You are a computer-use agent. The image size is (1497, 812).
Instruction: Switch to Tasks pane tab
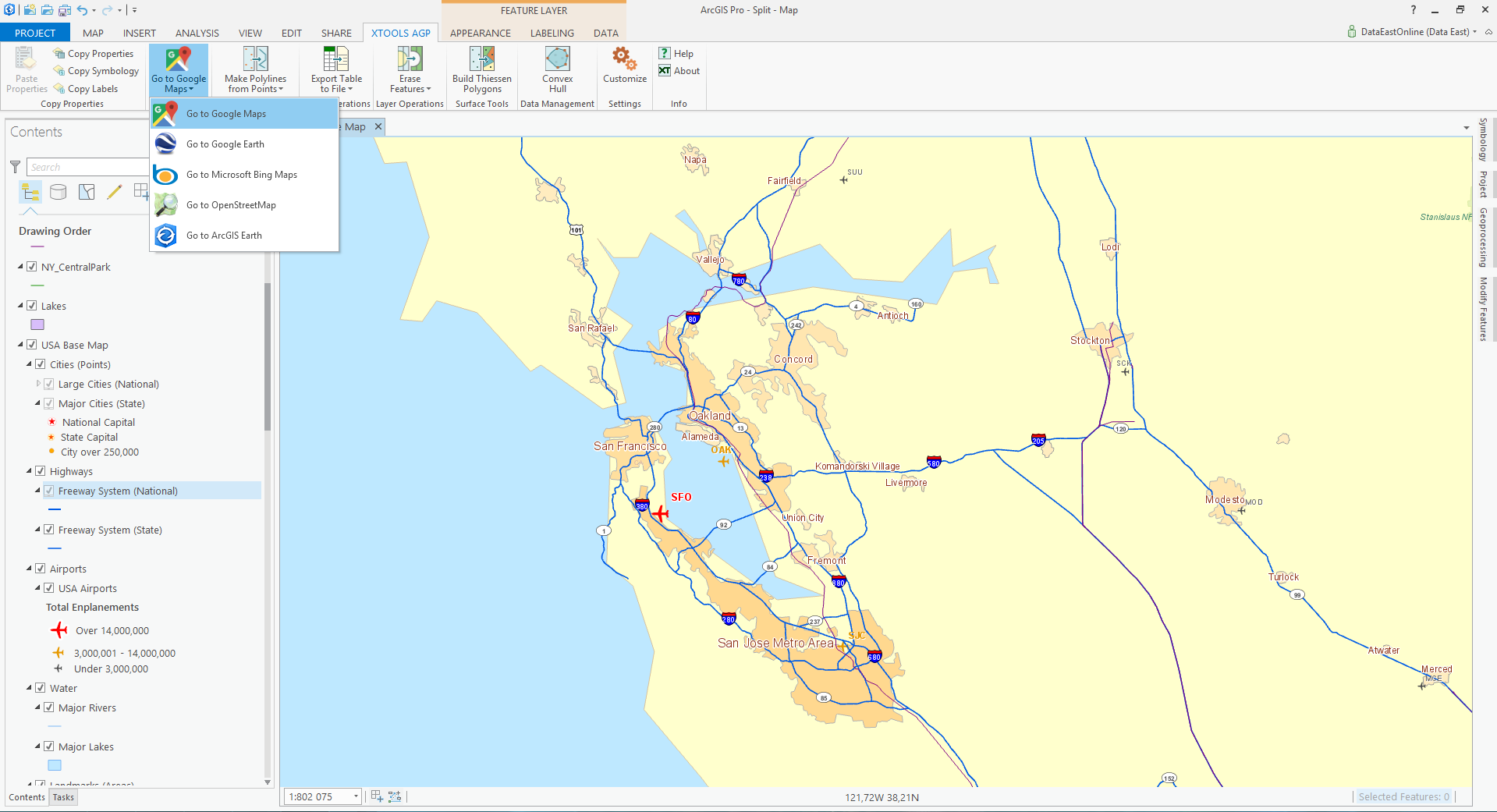tap(63, 797)
